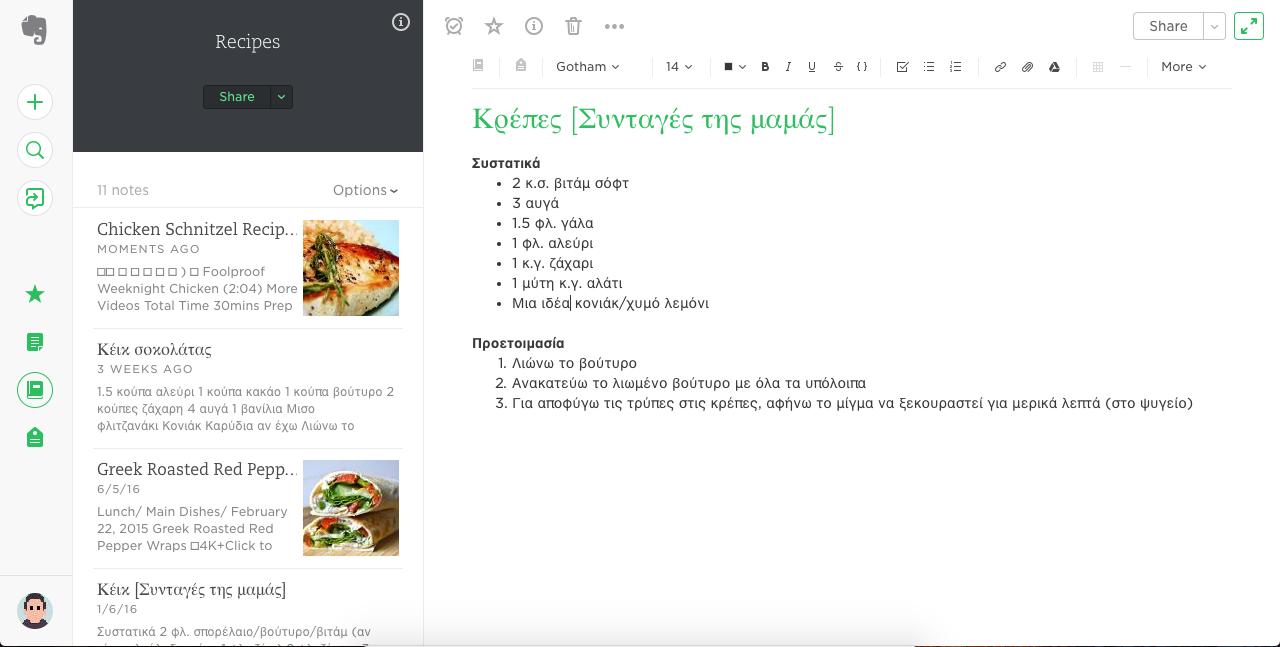Click tag icon in editor toolbar
Screen dimensions: 1280x647
click(x=521, y=66)
